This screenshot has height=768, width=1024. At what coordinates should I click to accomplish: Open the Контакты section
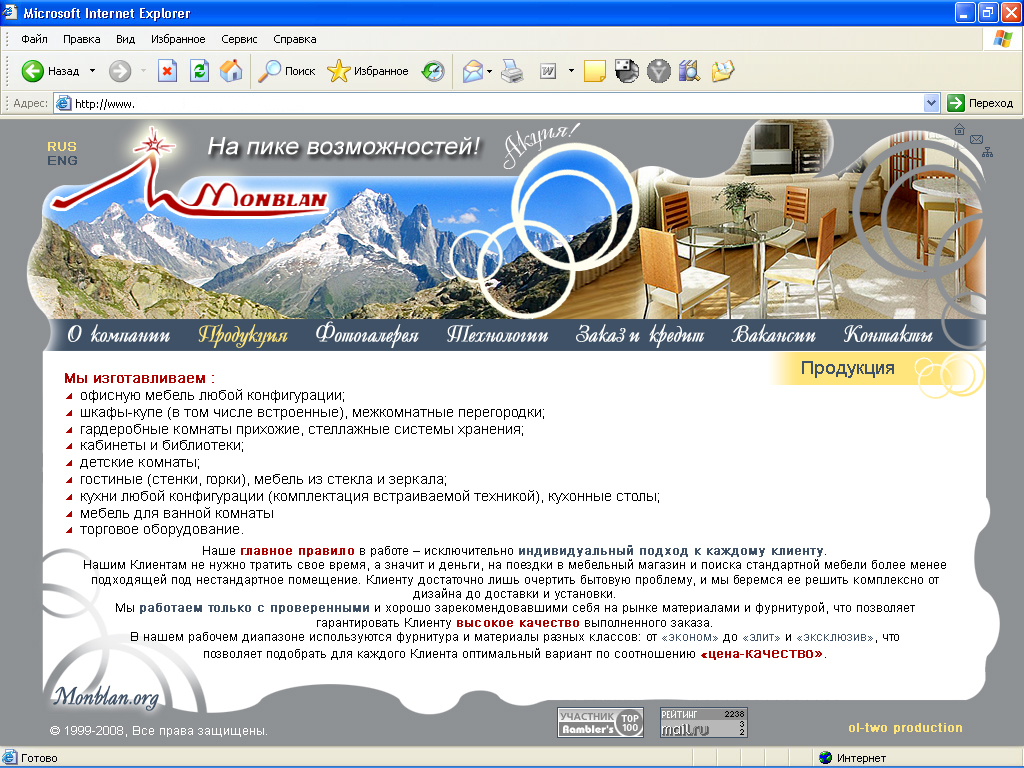888,334
